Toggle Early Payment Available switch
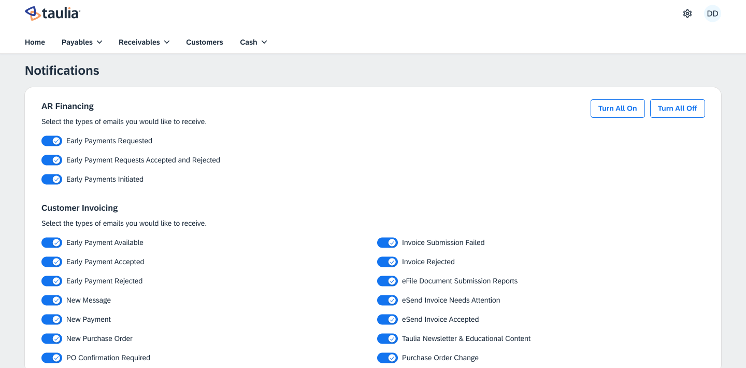 click(x=52, y=243)
